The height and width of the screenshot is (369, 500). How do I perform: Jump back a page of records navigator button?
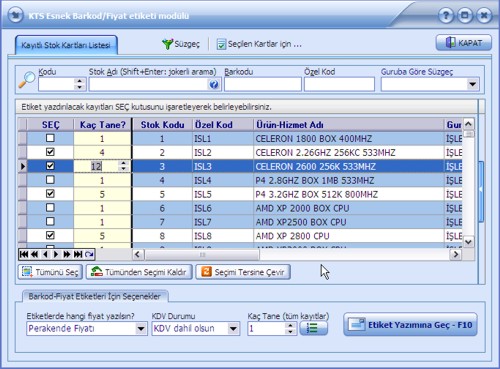[x=35, y=255]
